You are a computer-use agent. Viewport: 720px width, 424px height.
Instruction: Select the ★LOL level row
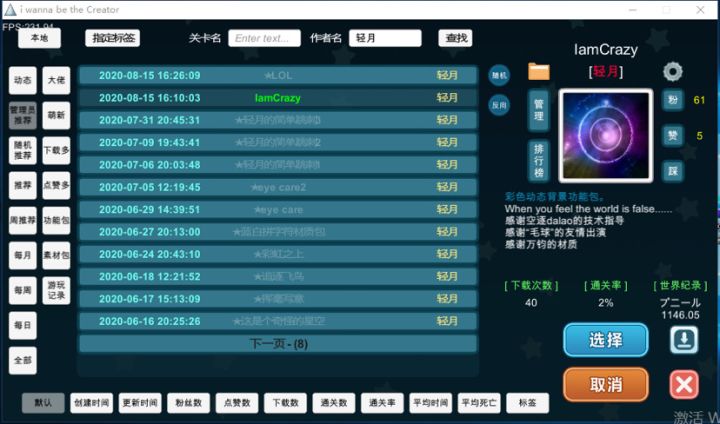[278, 75]
